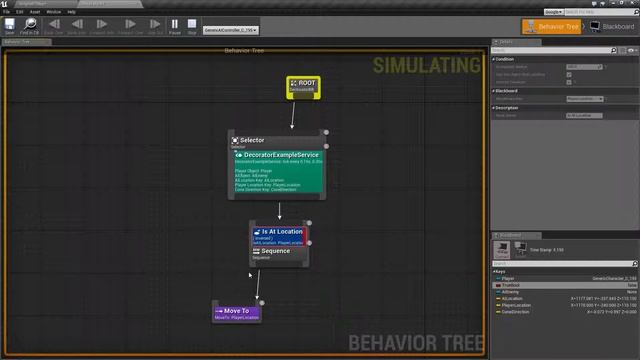Click the Node Name text field

pos(584,116)
